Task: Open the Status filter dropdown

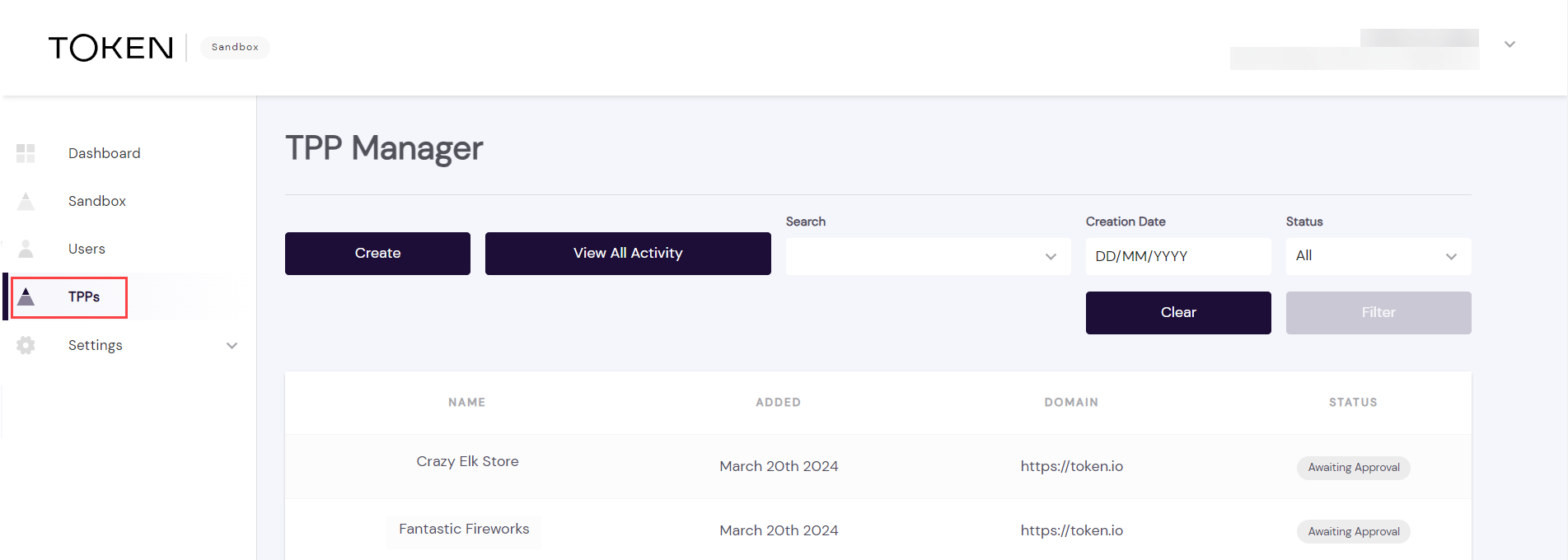Action: coord(1378,256)
